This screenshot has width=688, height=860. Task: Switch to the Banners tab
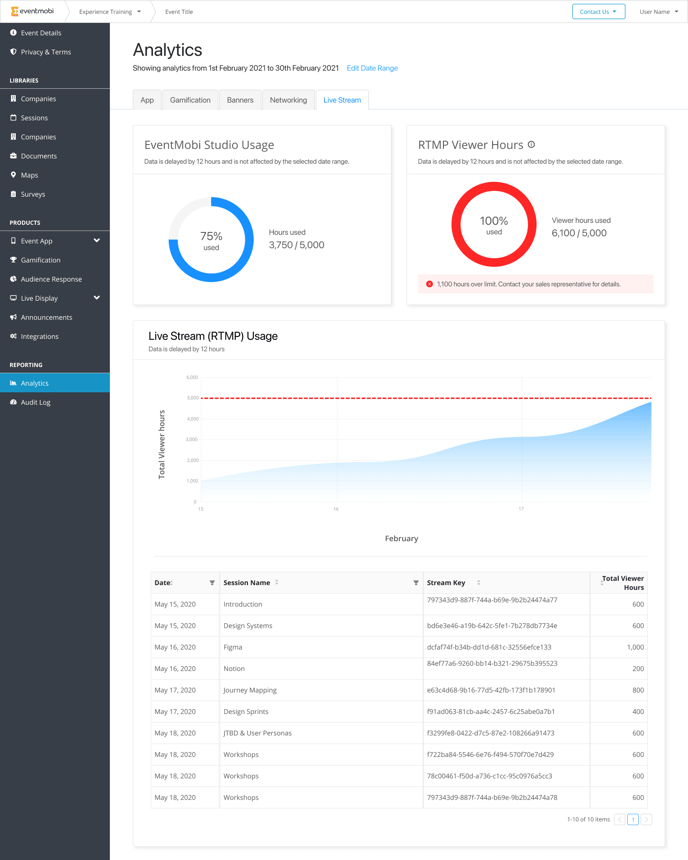[240, 100]
